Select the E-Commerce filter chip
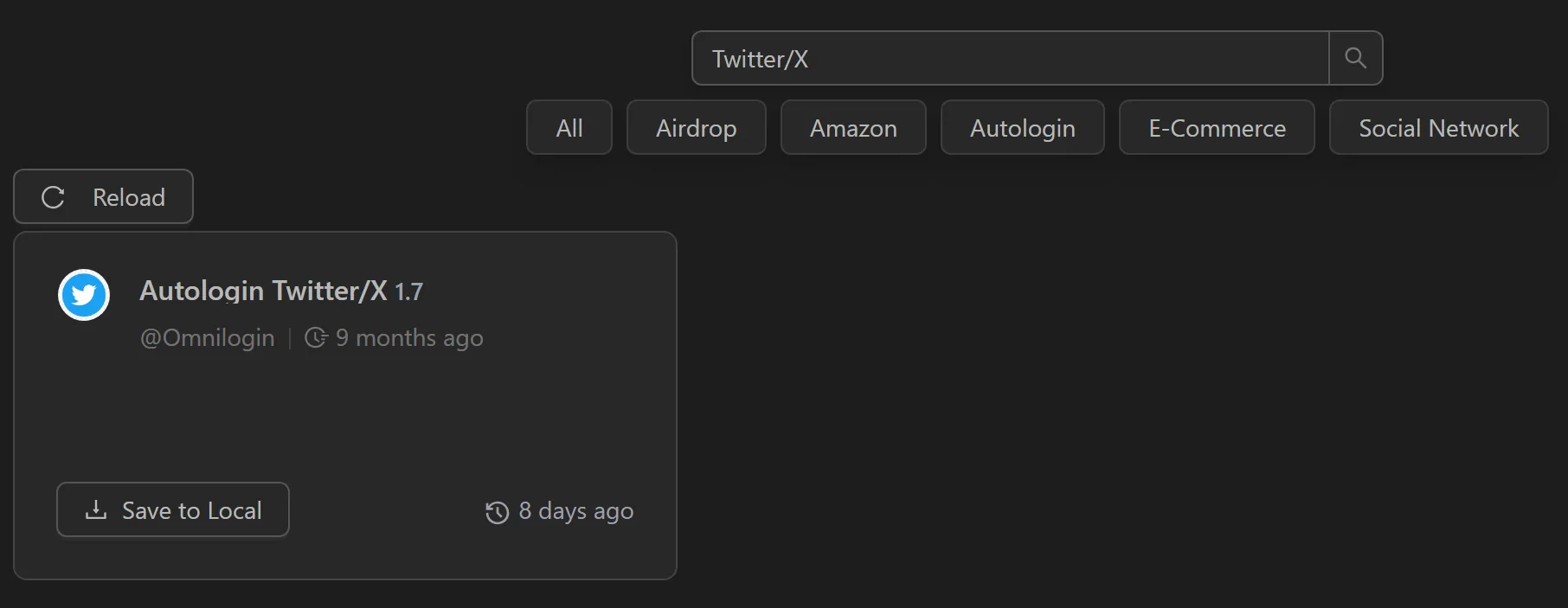The image size is (1568, 608). (1217, 127)
